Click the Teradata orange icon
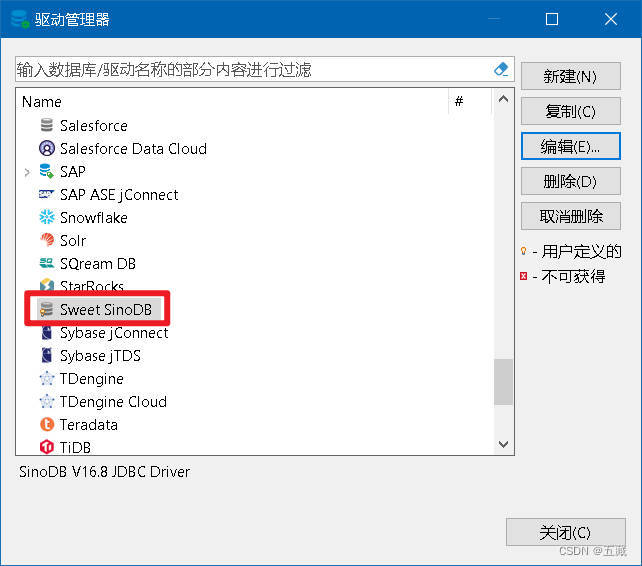This screenshot has width=642, height=566. click(47, 424)
